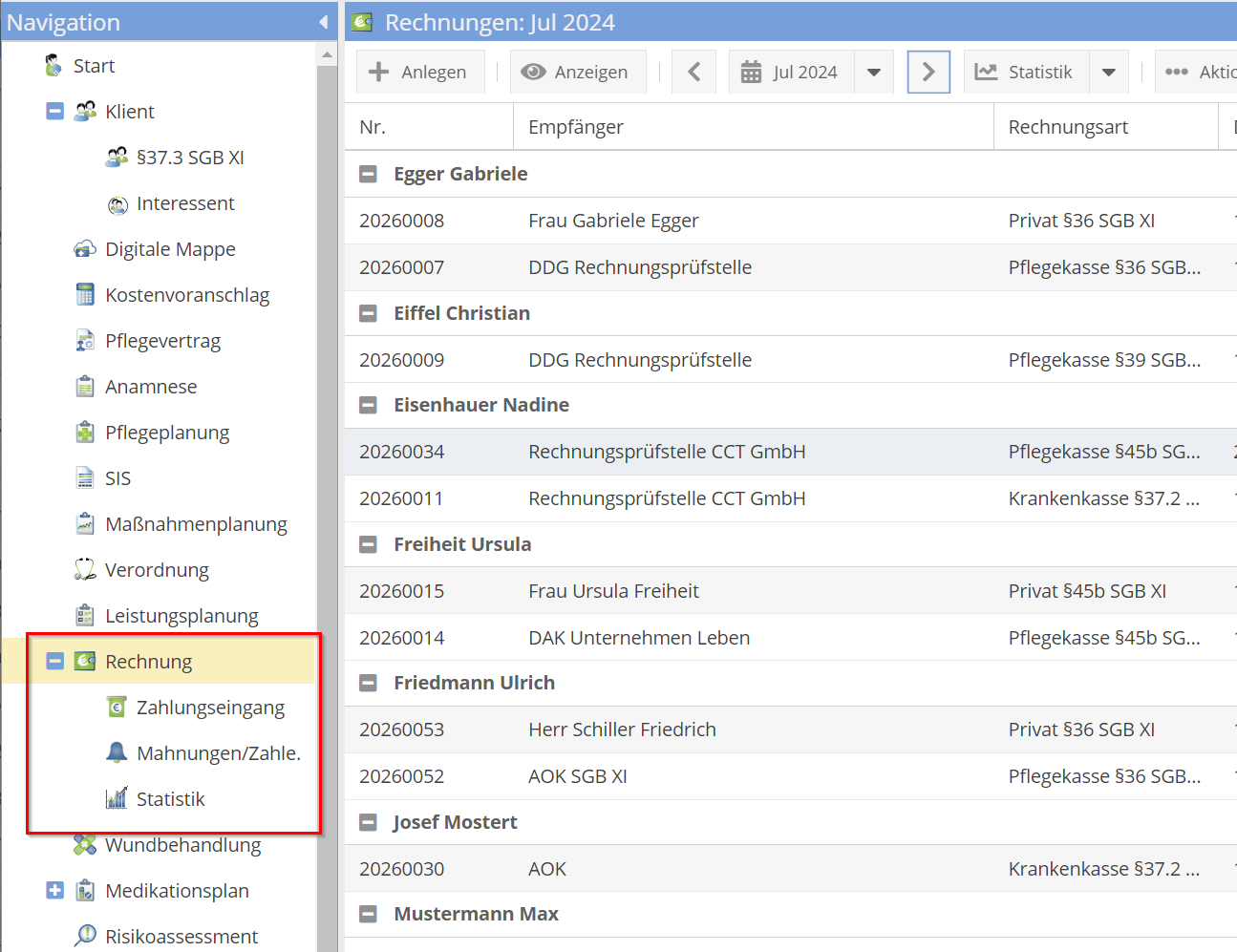Screen dimensions: 1237x952
Task: Click the Statistik chart icon in sidebar
Action: coord(117,798)
